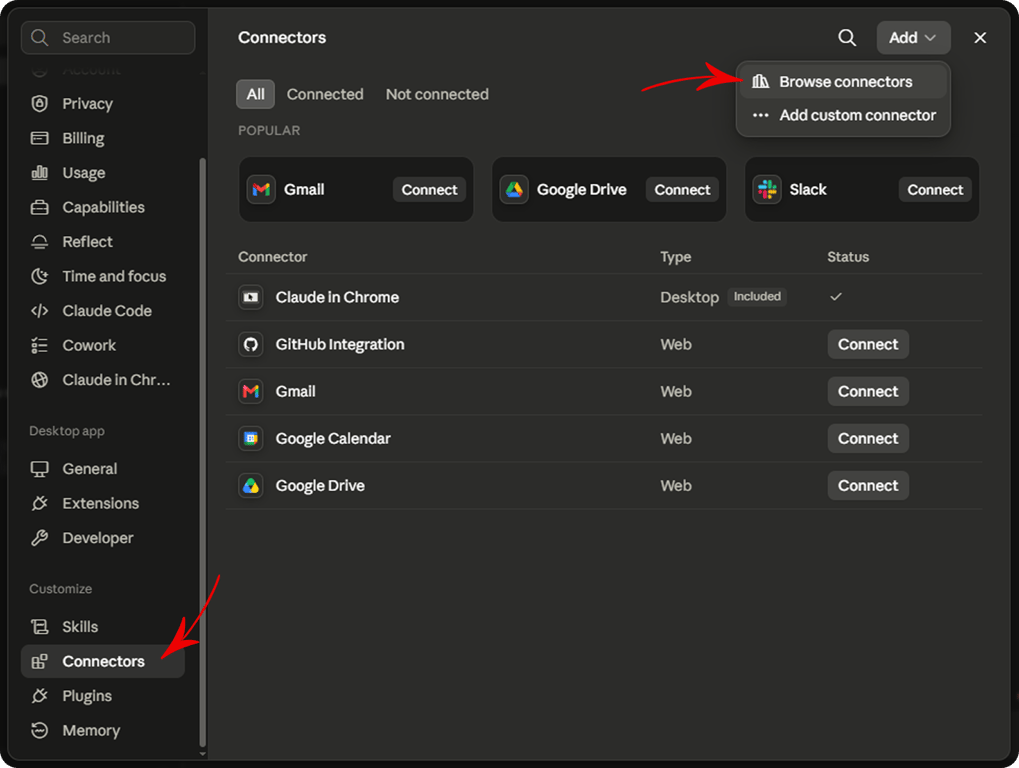The width and height of the screenshot is (1019, 768).
Task: Click the Google Drive icon in the connector table
Action: click(251, 485)
